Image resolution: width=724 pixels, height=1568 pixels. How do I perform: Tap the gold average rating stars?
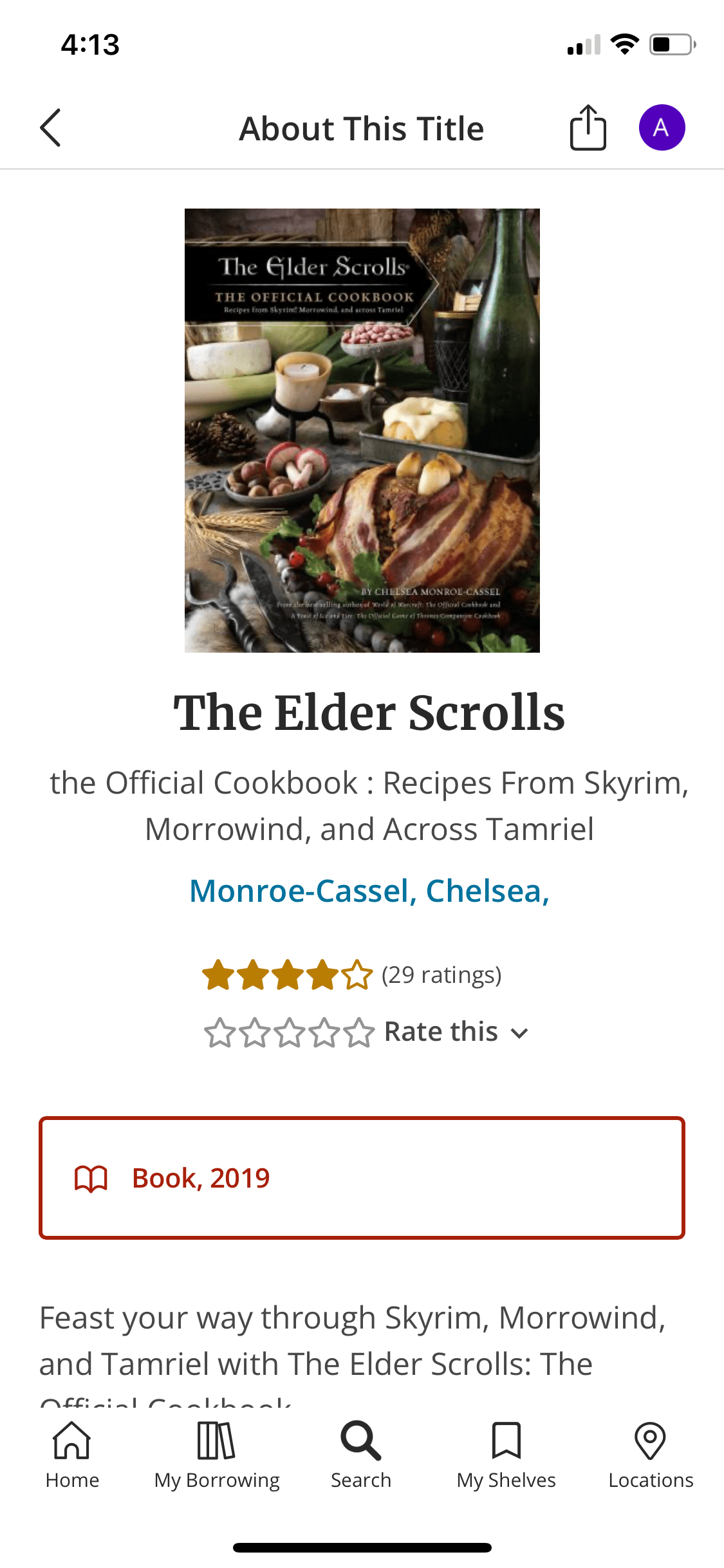288,975
